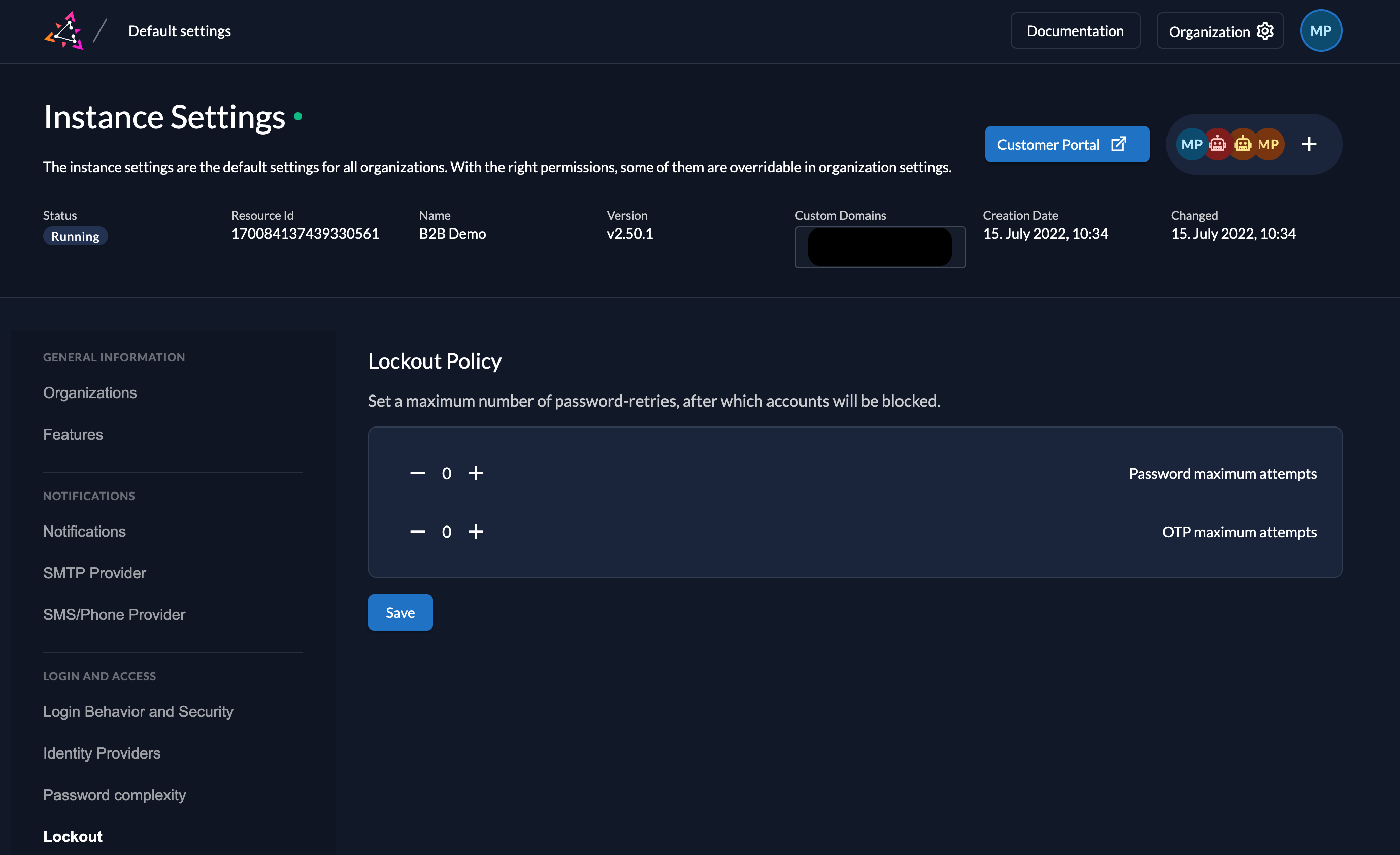Increase Password maximum attempts with plus
The image size is (1400, 855).
click(476, 473)
